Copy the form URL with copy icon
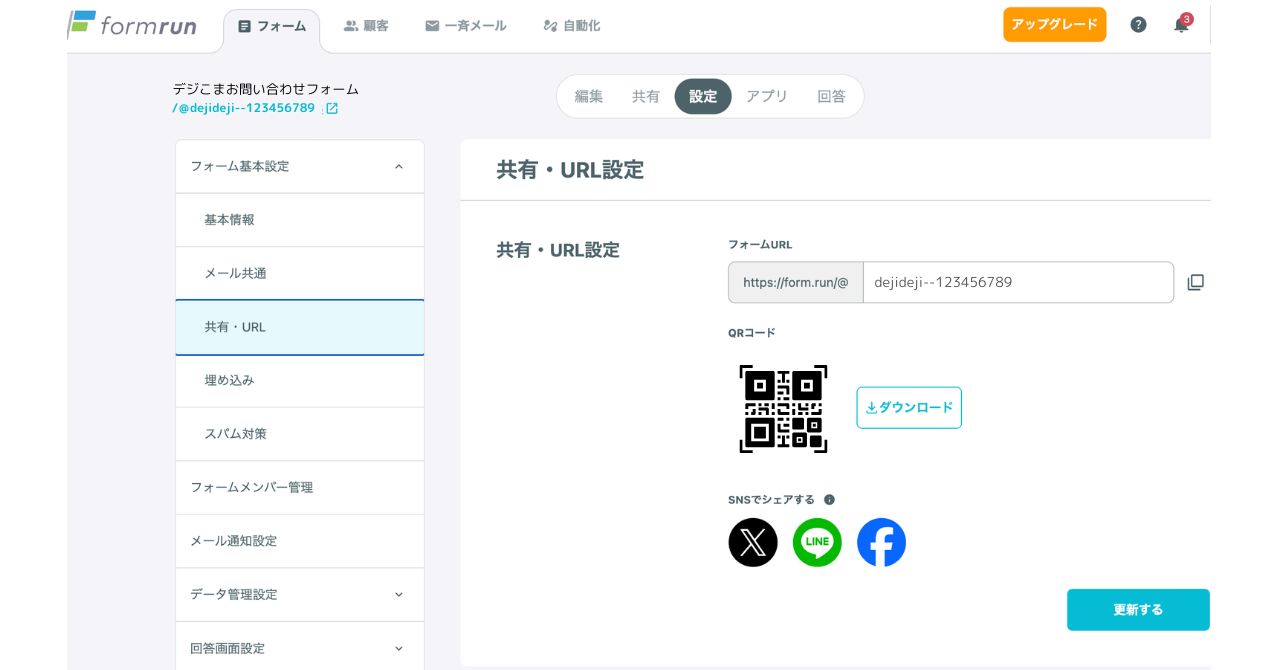 pos(1195,282)
